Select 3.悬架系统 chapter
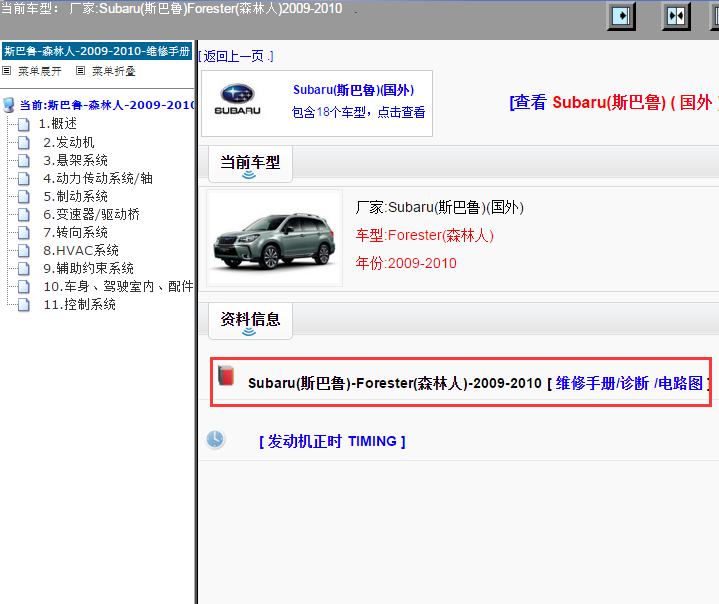The image size is (719, 604). (76, 161)
